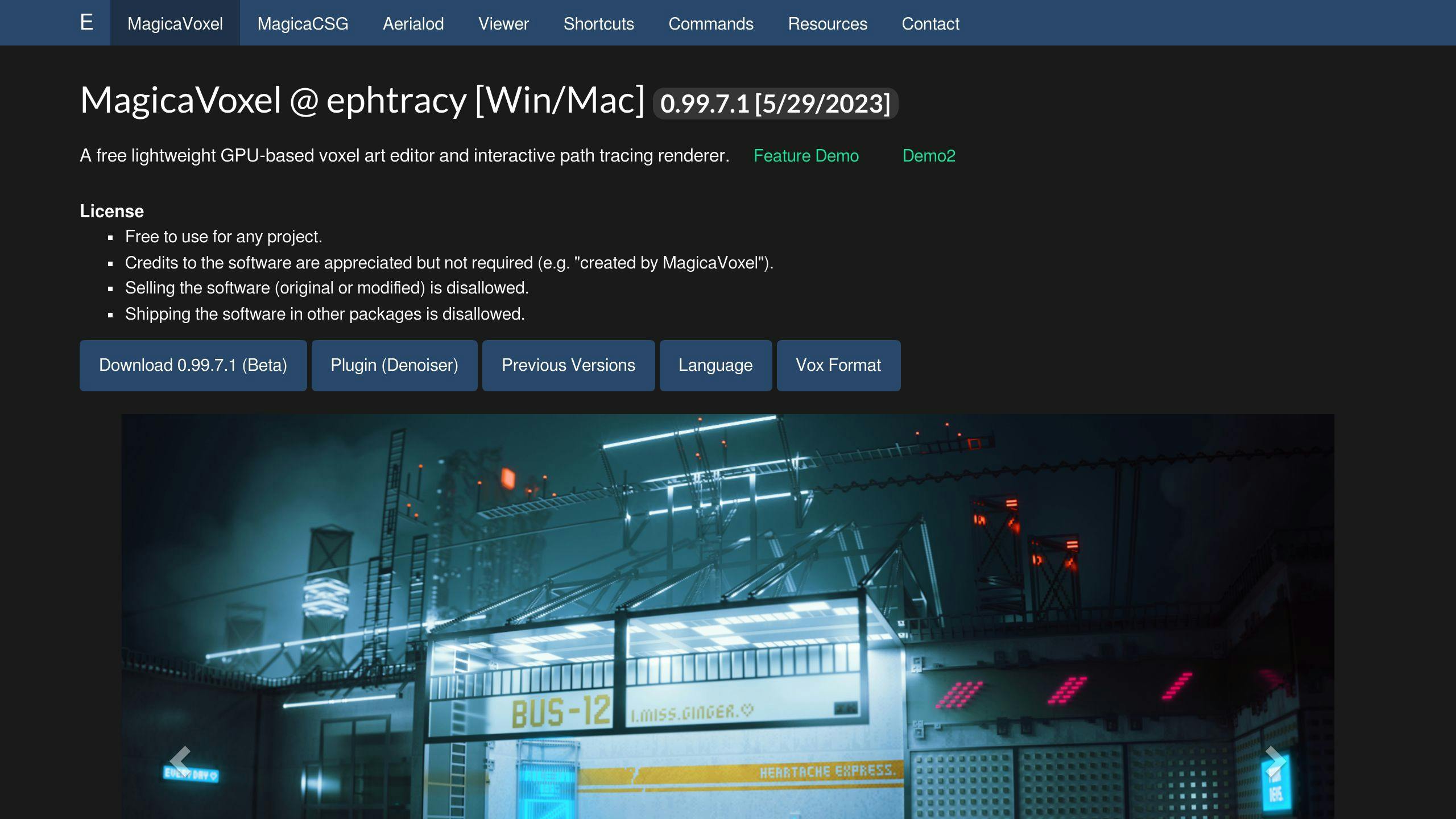This screenshot has width=1456, height=819.
Task: Click the MagicaVoxel @ ephtracy heading
Action: [362, 100]
